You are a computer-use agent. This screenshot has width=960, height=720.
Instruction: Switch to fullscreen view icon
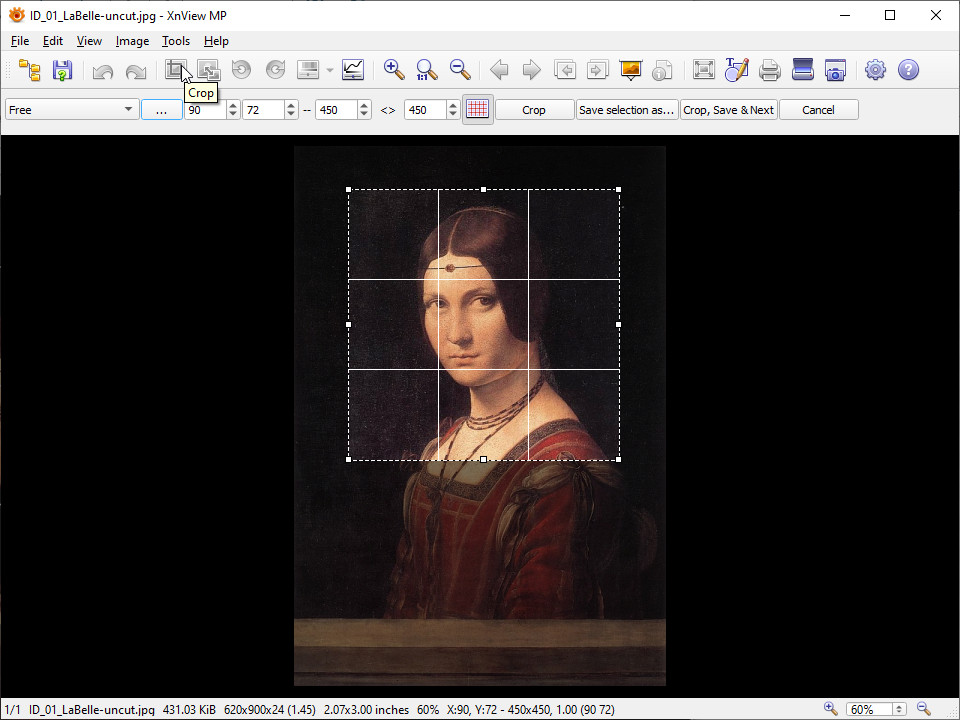click(704, 70)
